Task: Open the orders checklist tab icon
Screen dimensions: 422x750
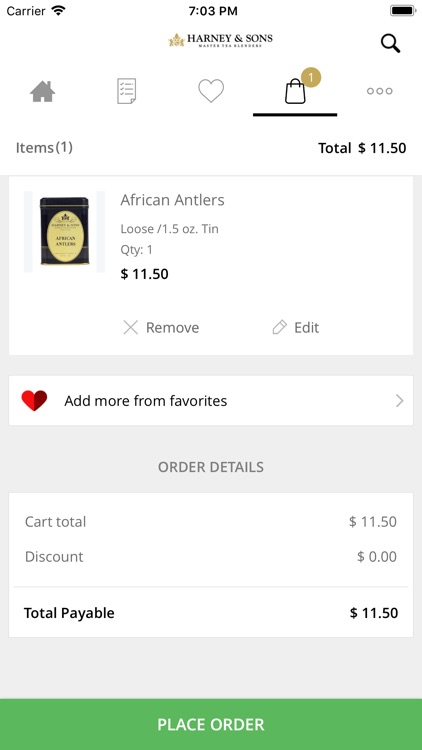Action: (127, 91)
